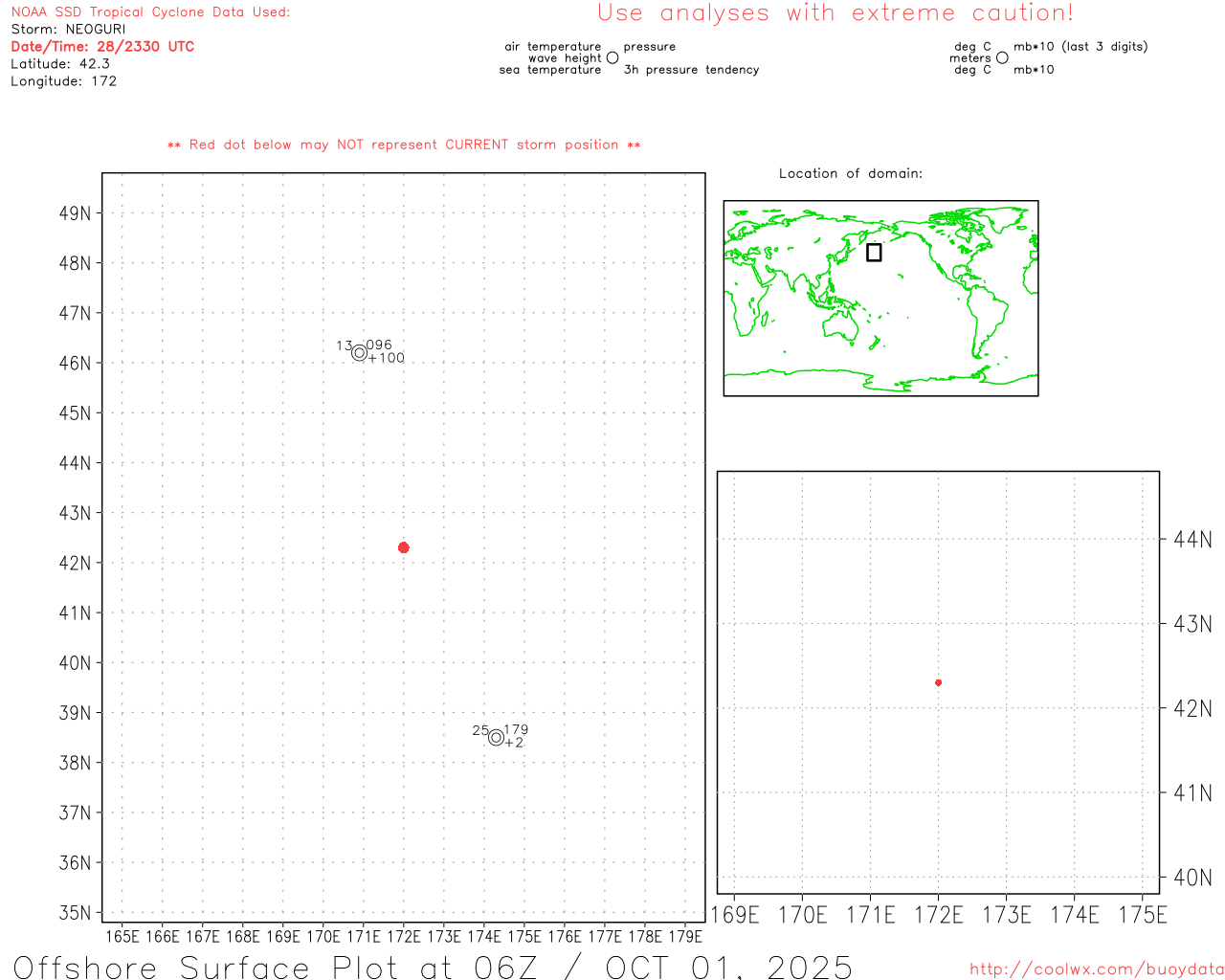This screenshot has width=1225, height=980.
Task: Click the small red dot in zoomed inset map
Action: 938,682
